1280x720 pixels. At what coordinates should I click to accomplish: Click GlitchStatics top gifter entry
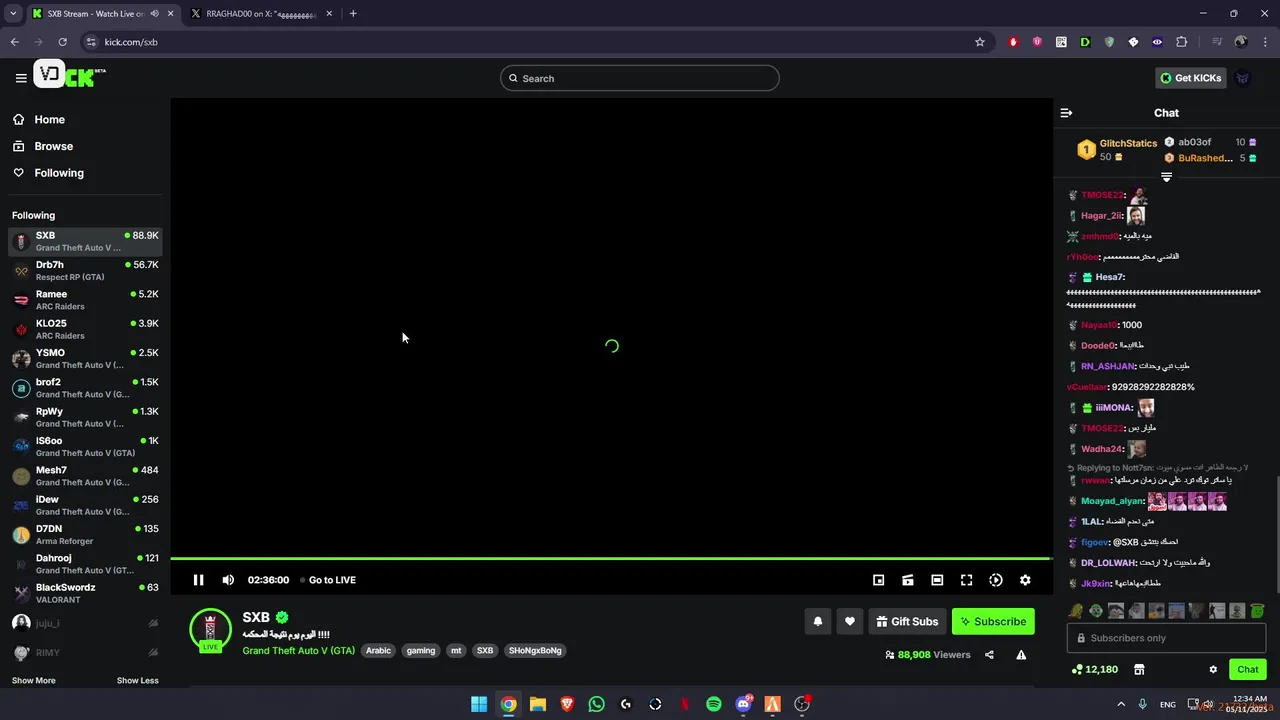click(1117, 150)
